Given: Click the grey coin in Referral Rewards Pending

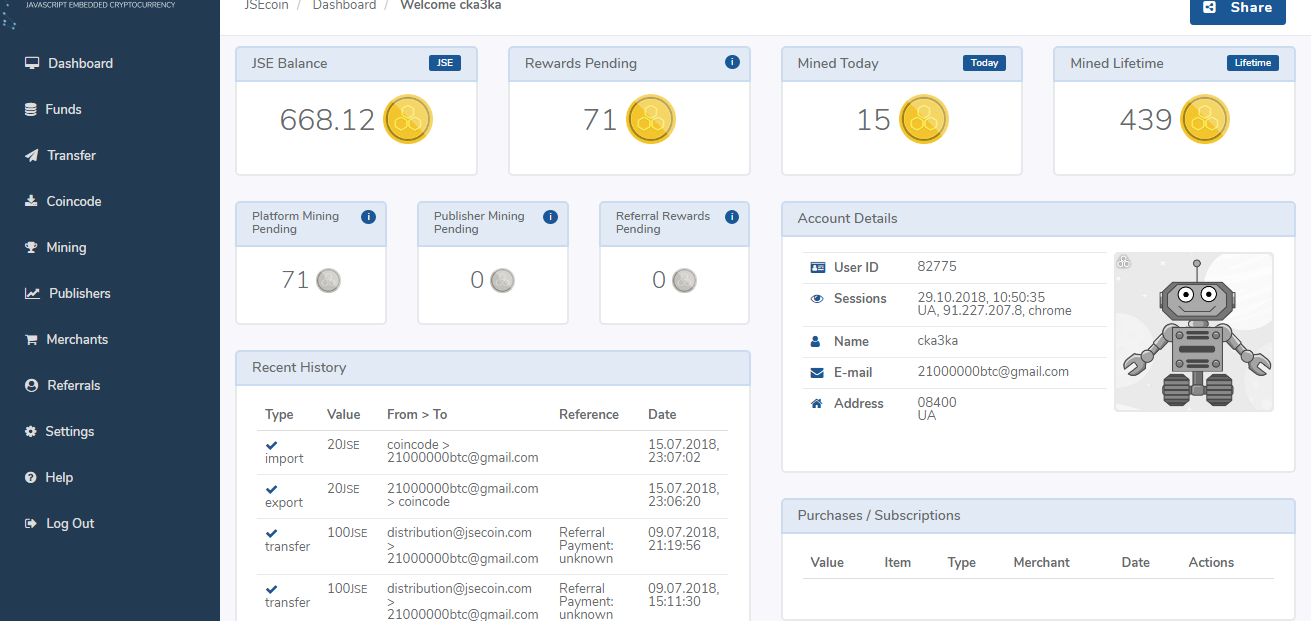Looking at the screenshot, I should (684, 280).
